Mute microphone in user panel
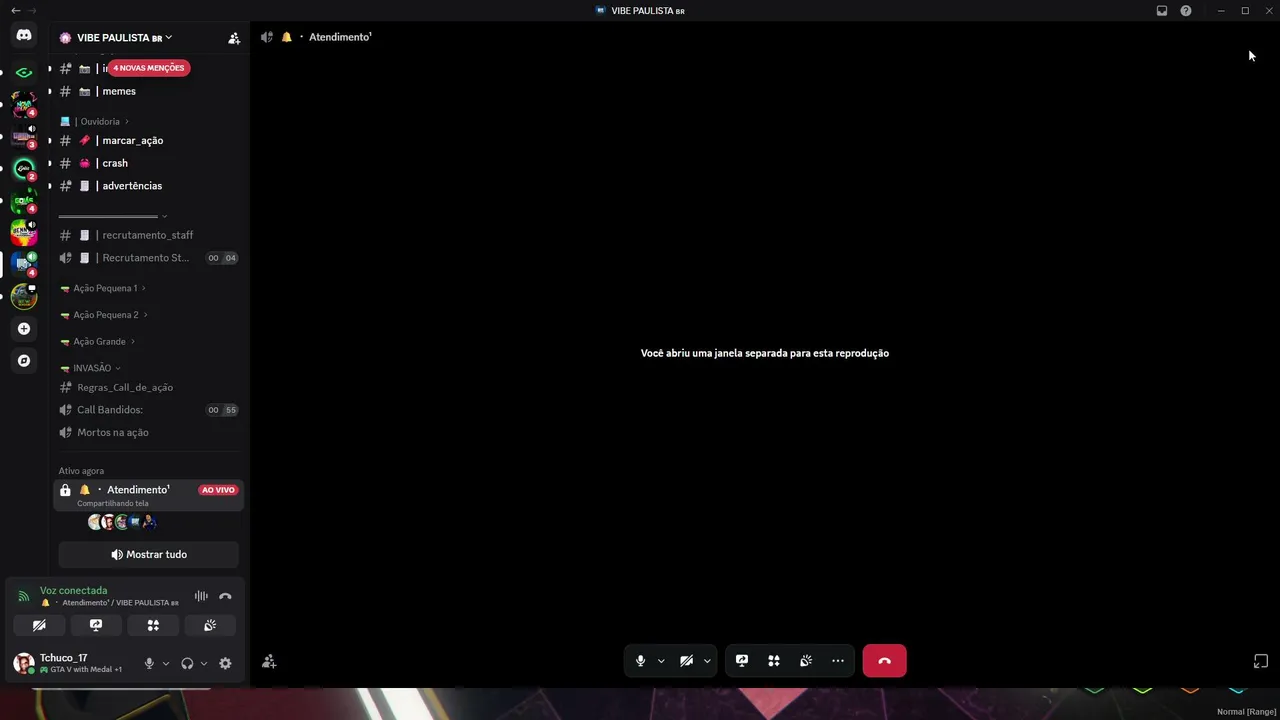This screenshot has width=1280, height=720. click(149, 663)
